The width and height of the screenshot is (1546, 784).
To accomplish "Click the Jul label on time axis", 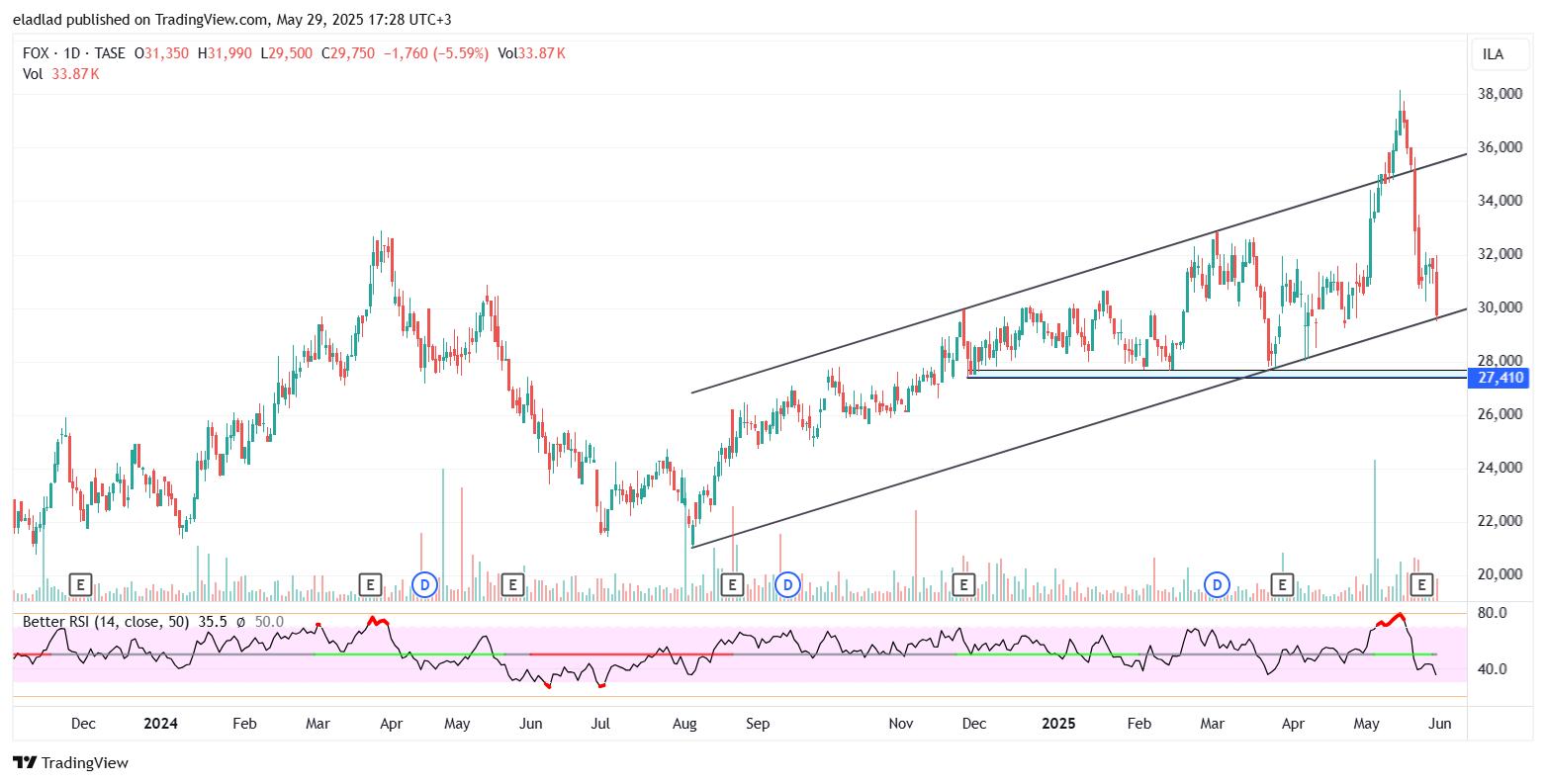I will click(600, 724).
